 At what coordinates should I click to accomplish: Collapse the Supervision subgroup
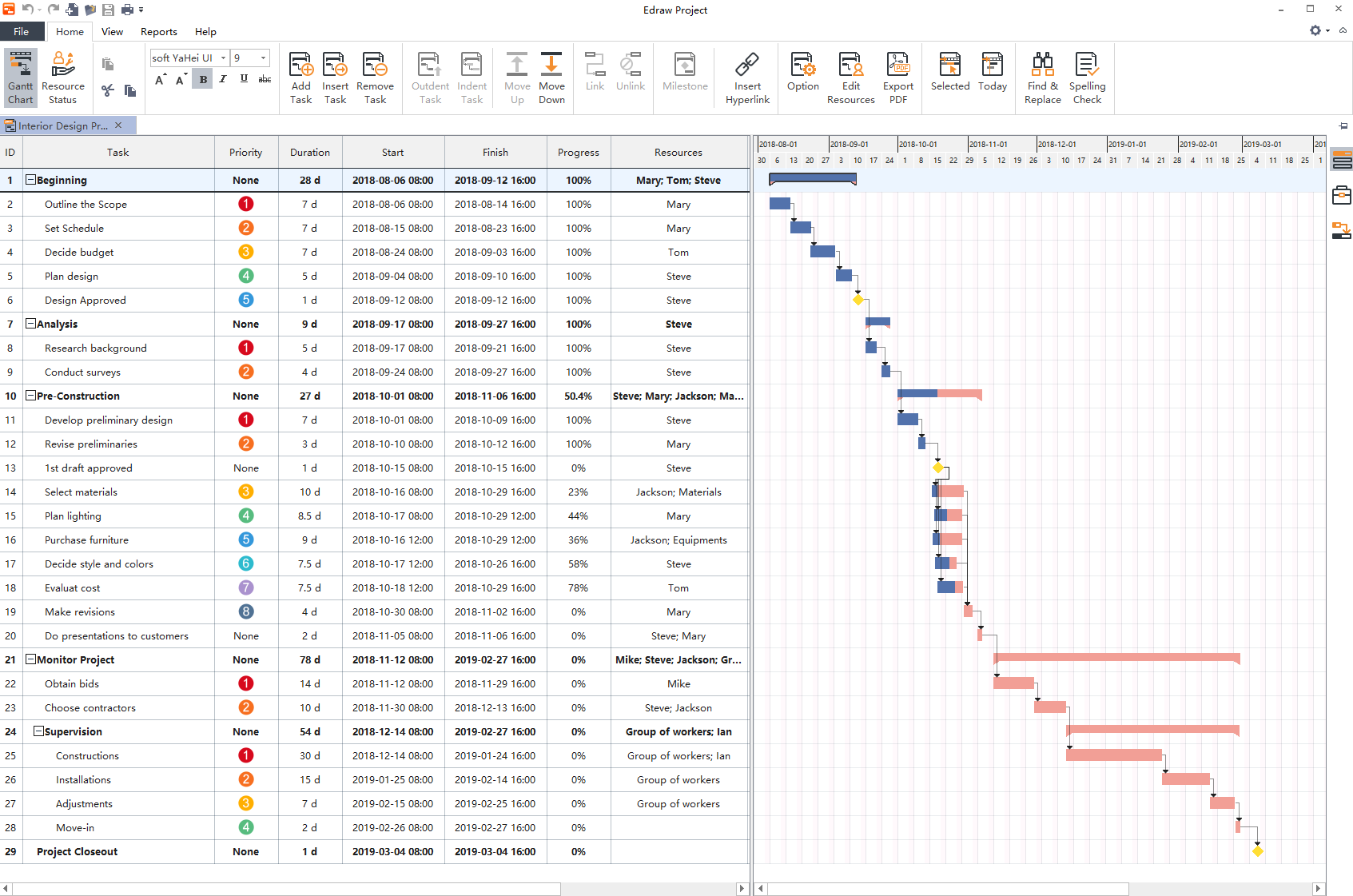click(x=38, y=731)
